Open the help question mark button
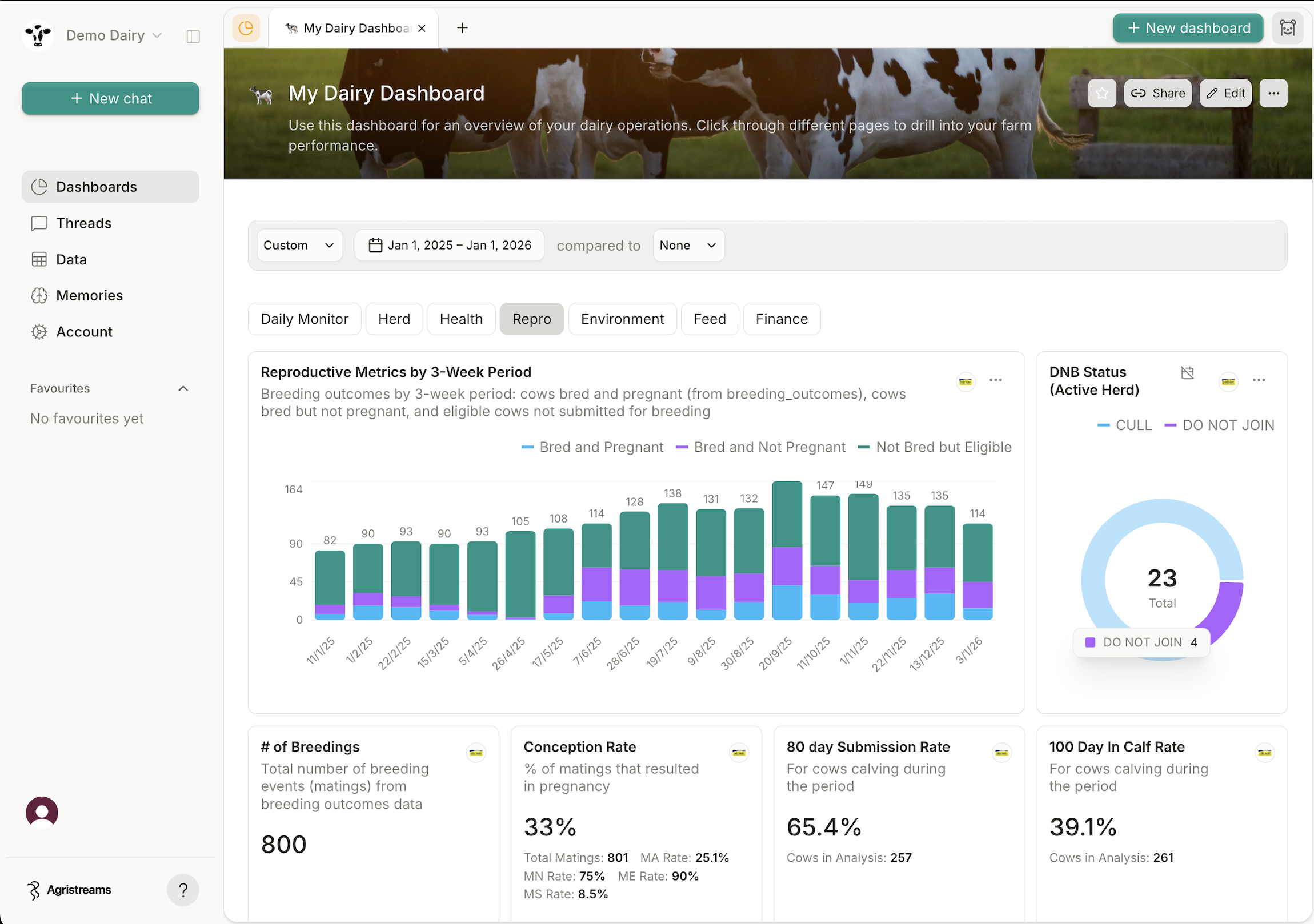 (x=183, y=890)
